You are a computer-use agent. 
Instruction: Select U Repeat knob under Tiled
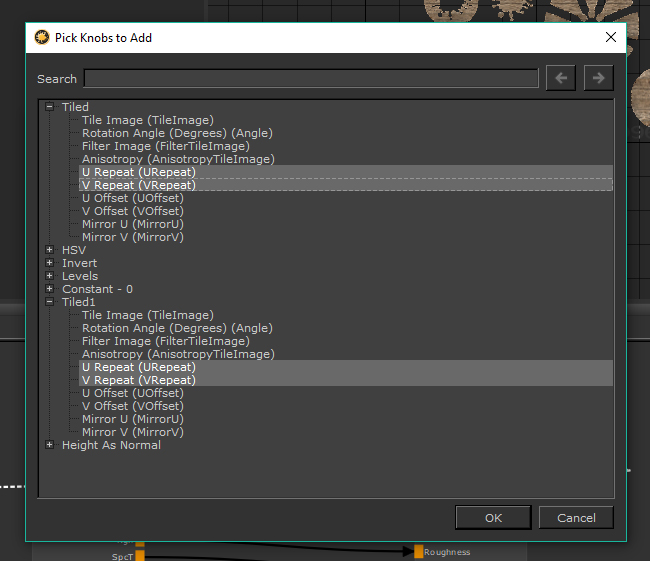[138, 172]
